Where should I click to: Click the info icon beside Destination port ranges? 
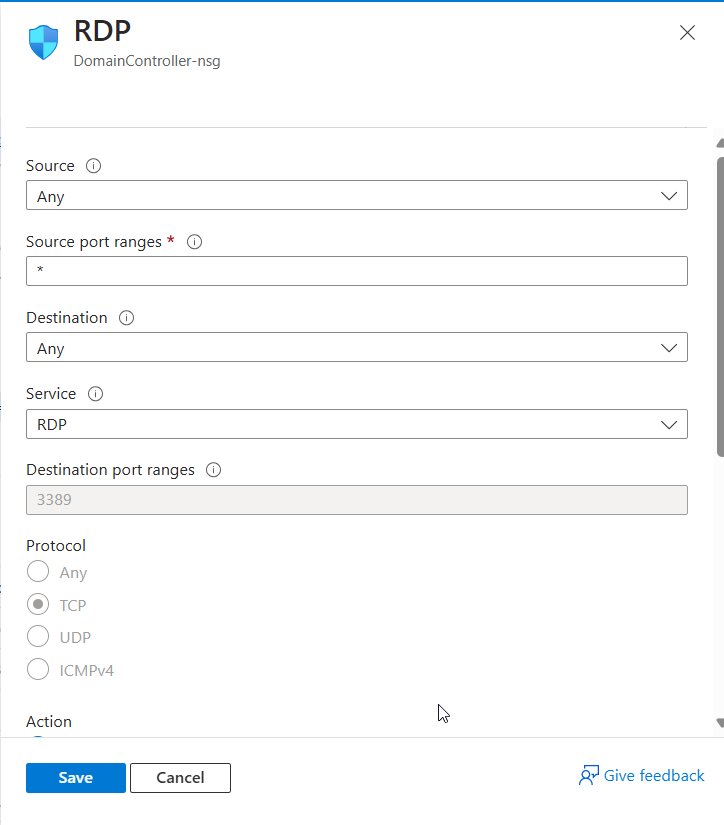click(213, 470)
